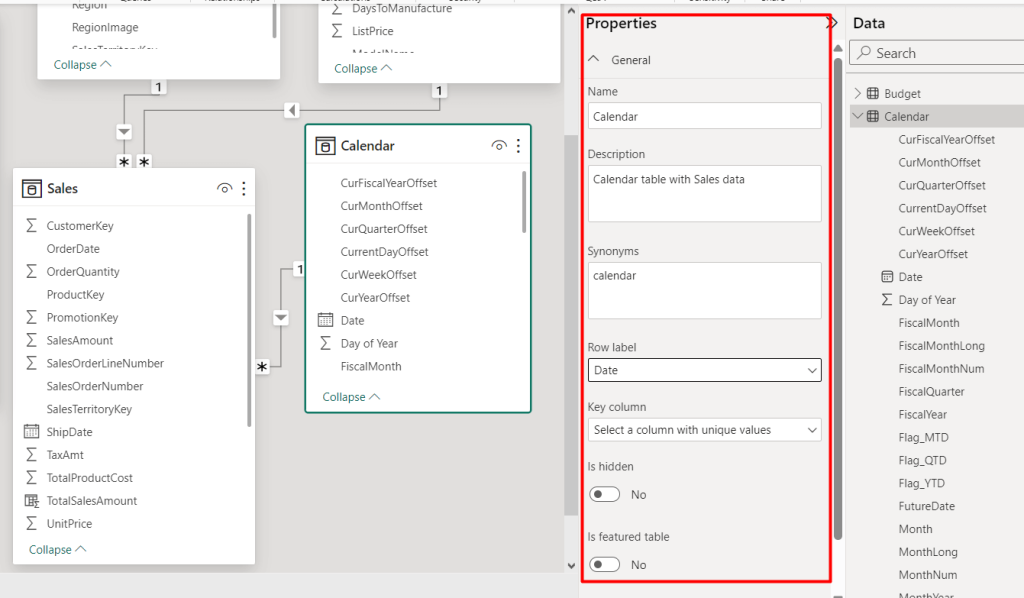1024x598 pixels.
Task: Click the Properties pane vertical scrollbar
Action: pyautogui.click(x=838, y=300)
